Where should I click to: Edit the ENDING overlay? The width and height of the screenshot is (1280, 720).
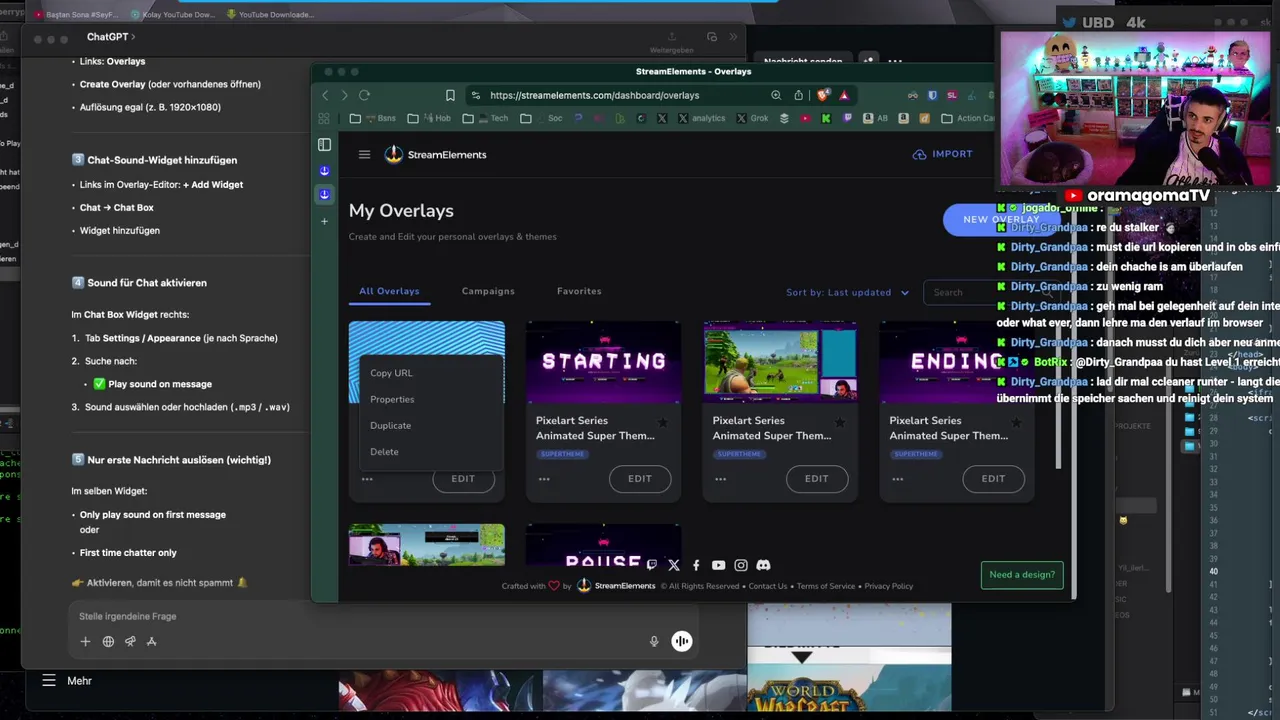[993, 479]
